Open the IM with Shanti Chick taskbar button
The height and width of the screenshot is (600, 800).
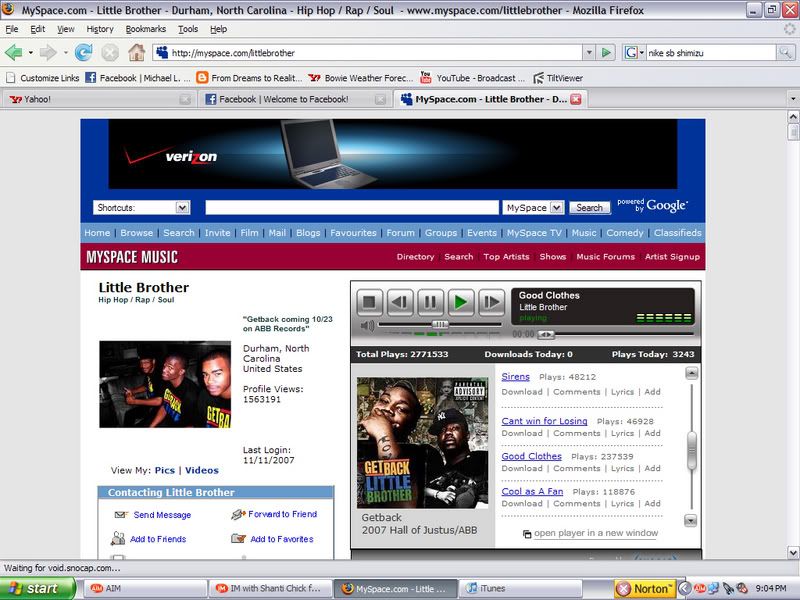click(270, 588)
